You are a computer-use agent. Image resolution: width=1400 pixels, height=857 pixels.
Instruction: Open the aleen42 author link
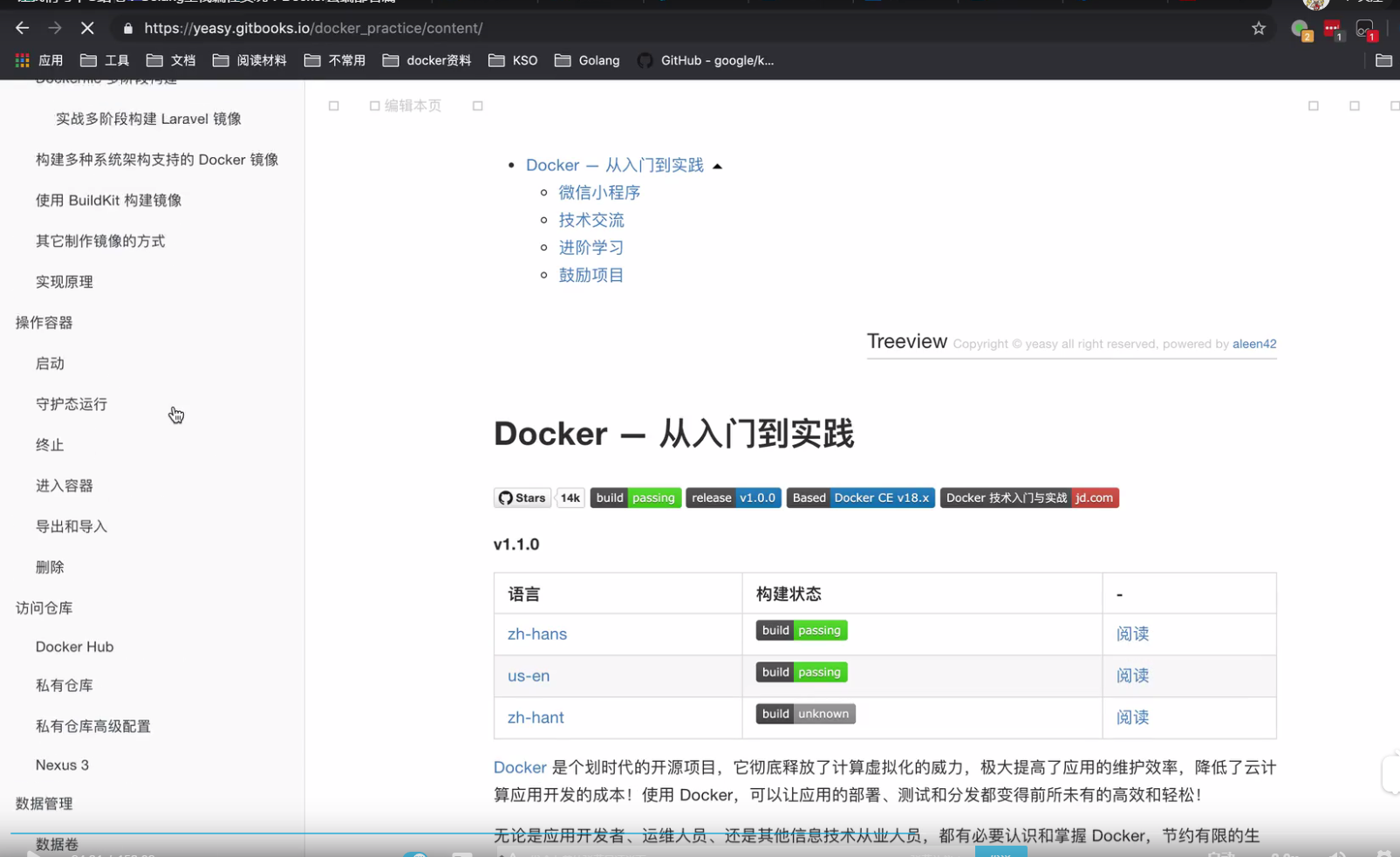click(x=1254, y=344)
